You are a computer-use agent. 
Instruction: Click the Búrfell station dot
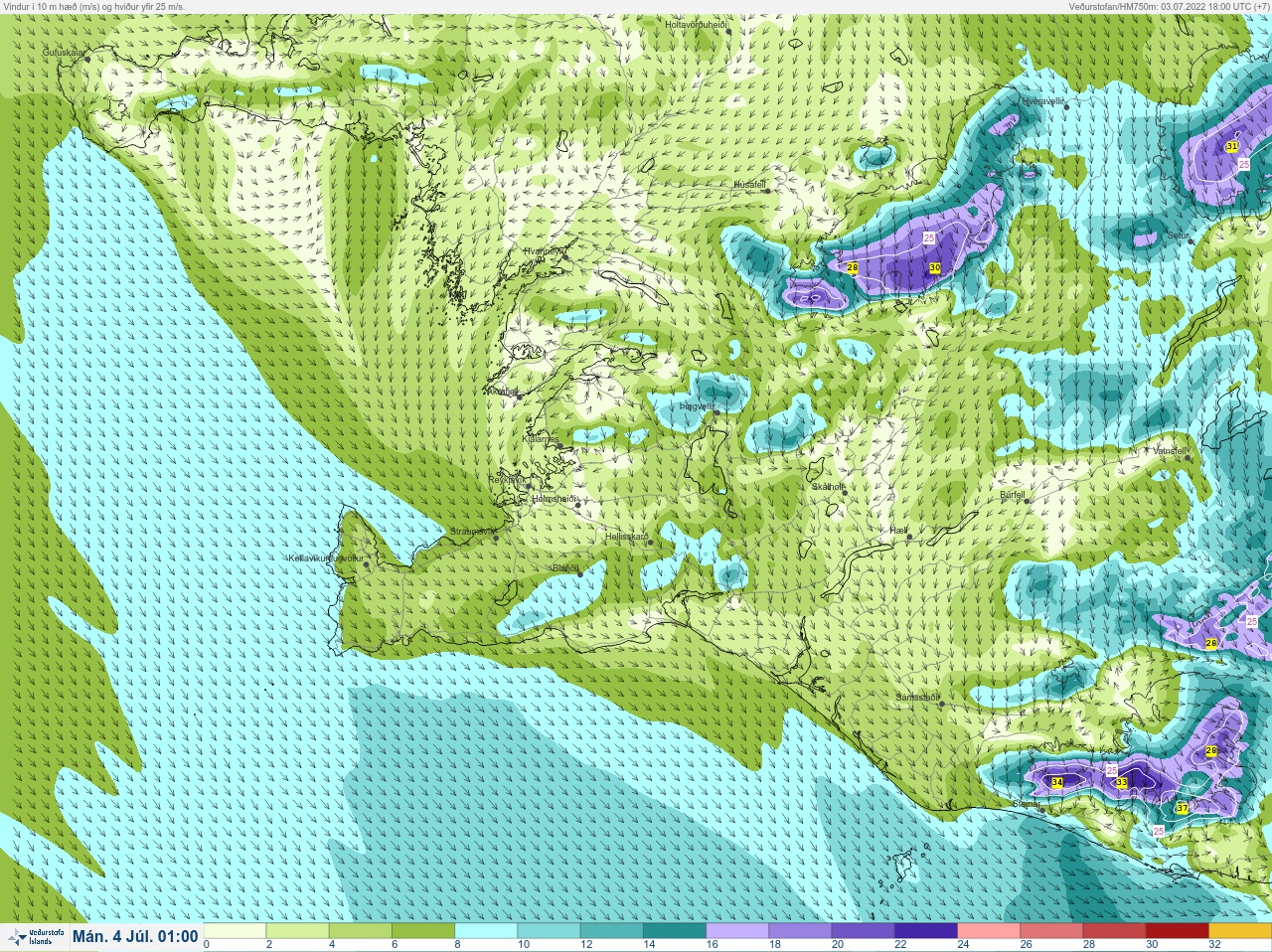(x=1027, y=501)
